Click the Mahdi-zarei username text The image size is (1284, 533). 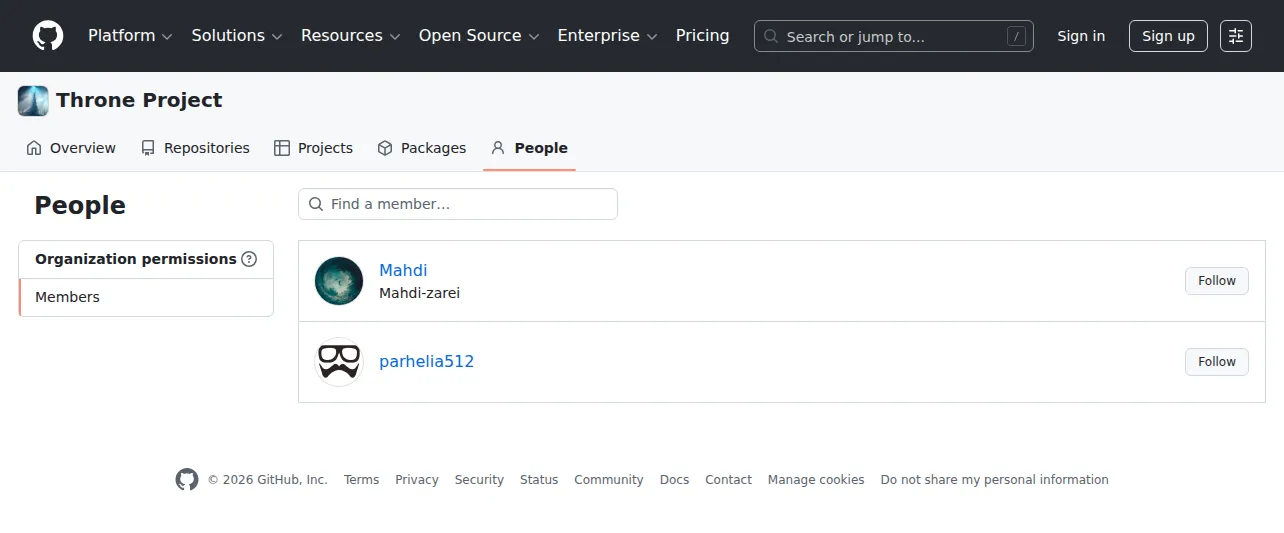(419, 293)
